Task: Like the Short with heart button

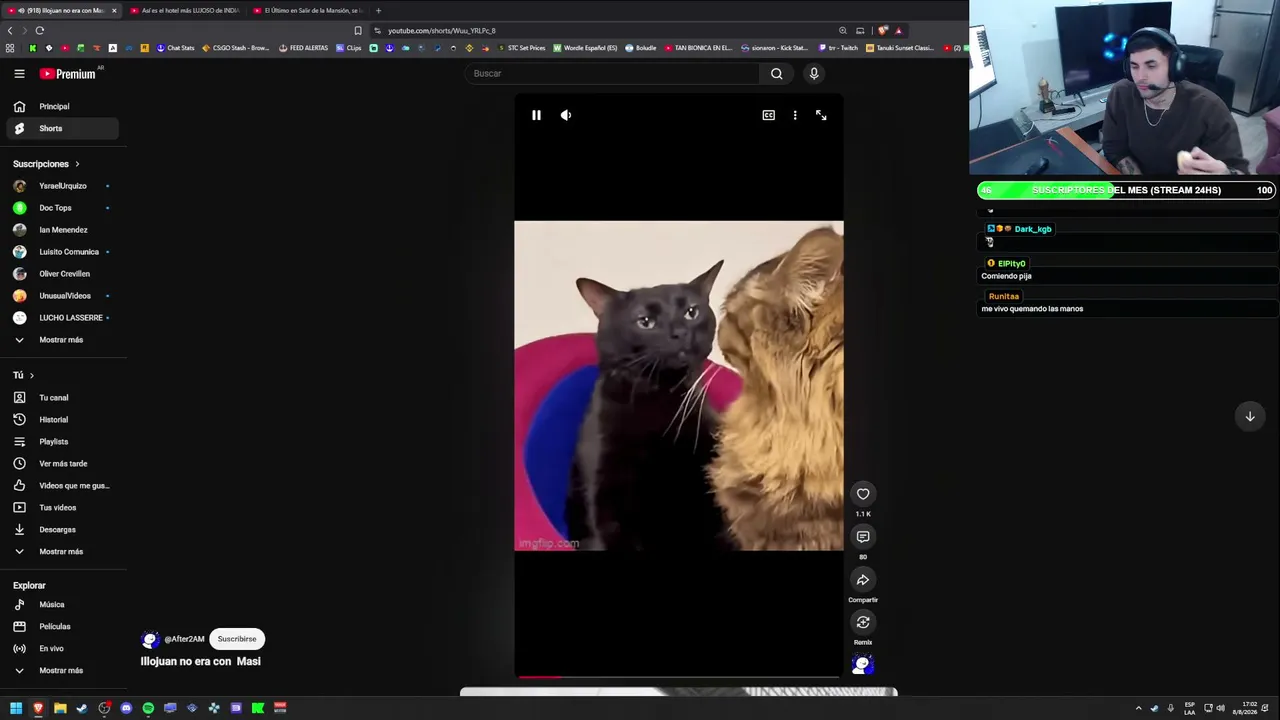Action: [x=863, y=493]
